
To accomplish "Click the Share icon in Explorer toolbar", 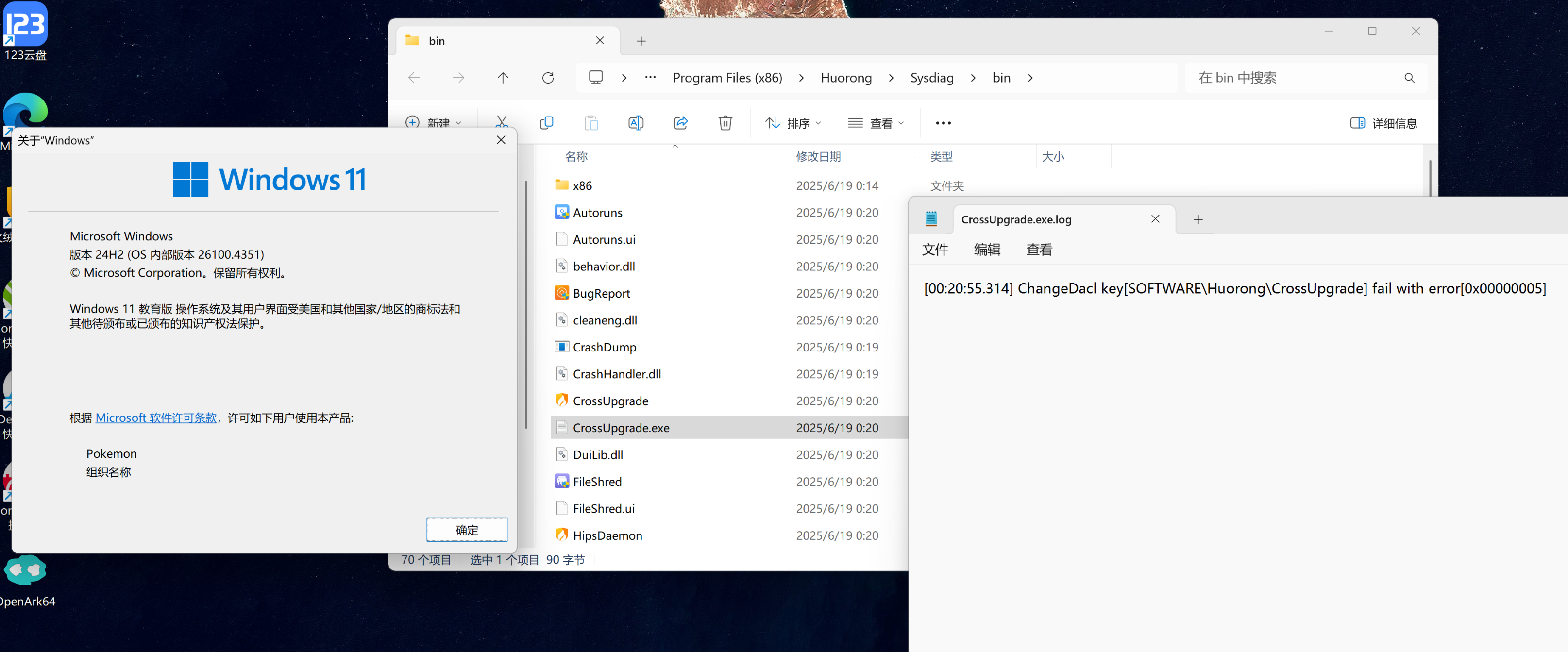I will coord(680,123).
